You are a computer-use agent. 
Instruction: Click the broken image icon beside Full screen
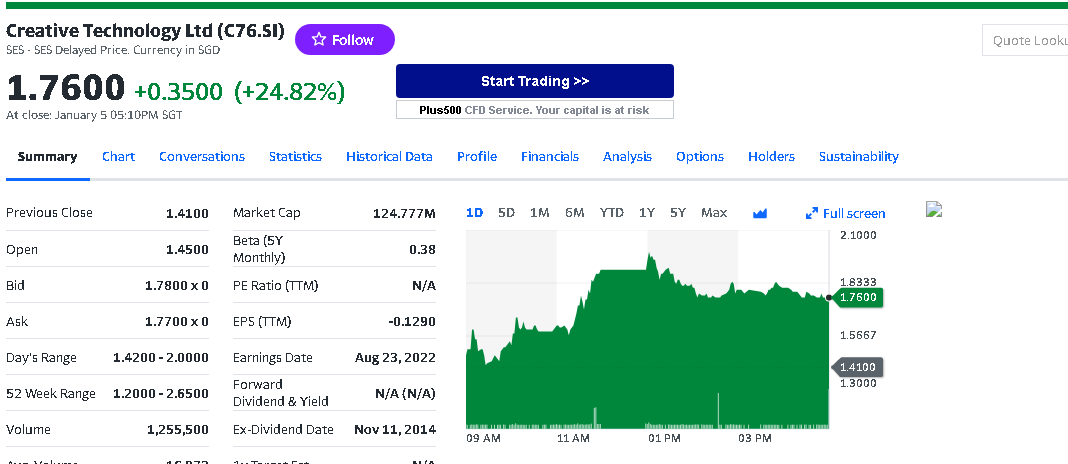[x=934, y=209]
